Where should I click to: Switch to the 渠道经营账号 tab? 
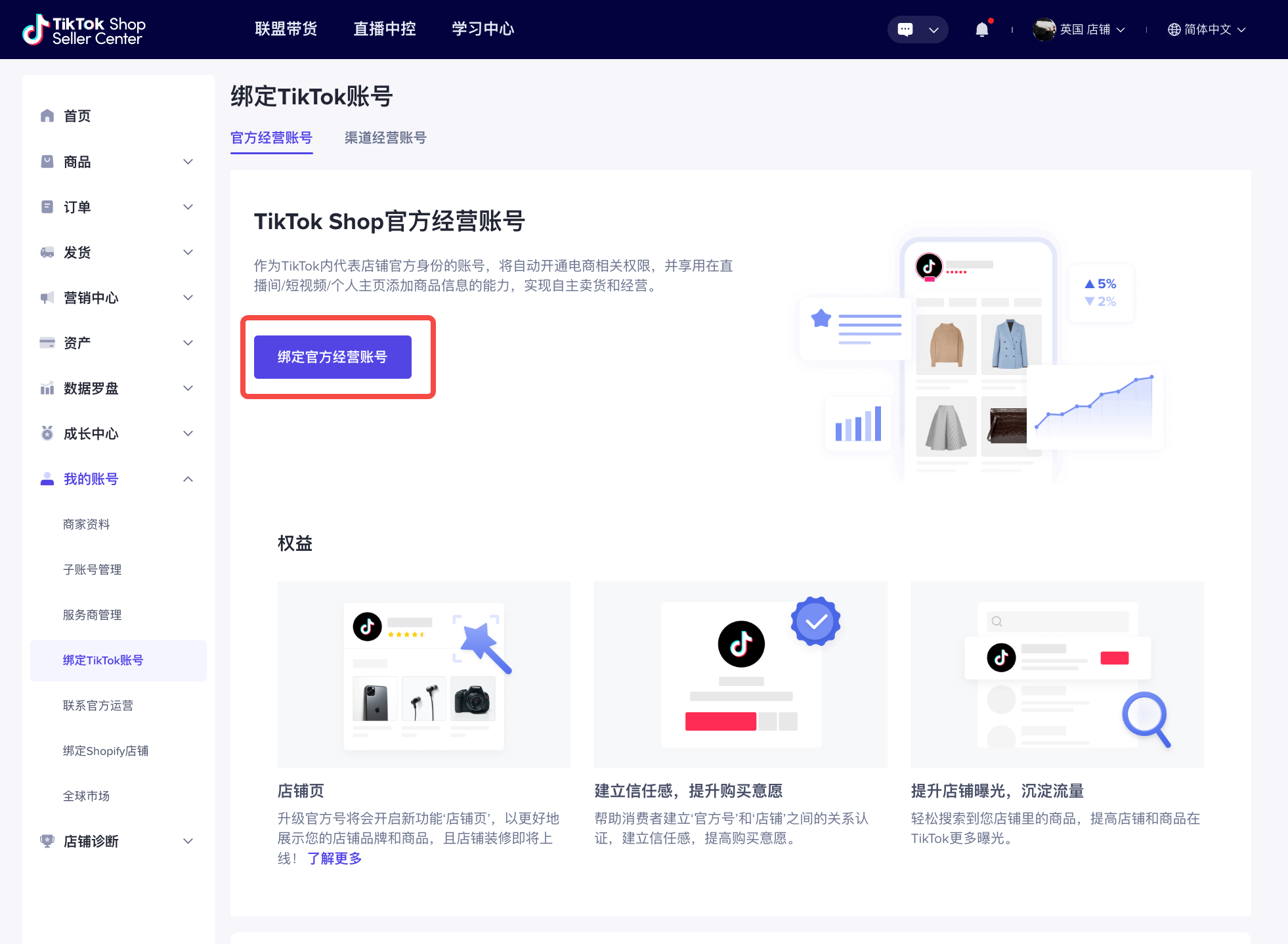(385, 138)
